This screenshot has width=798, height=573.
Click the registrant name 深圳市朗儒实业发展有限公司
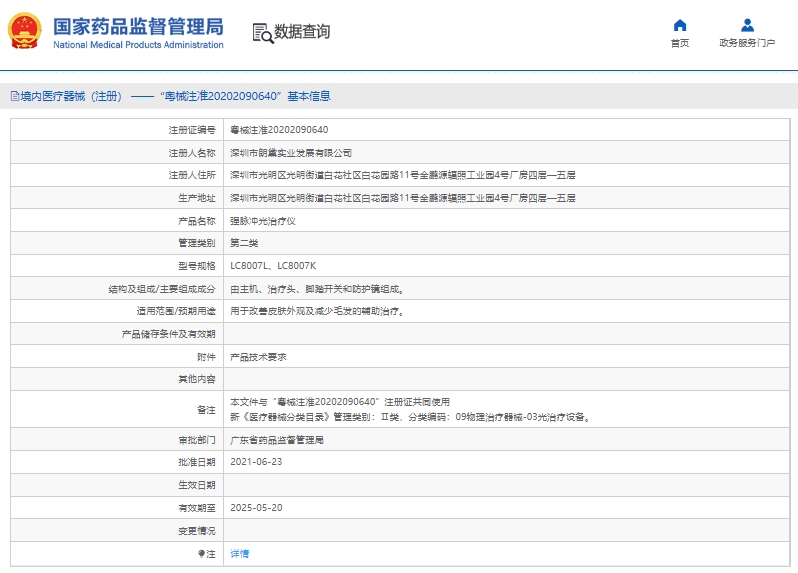coord(291,153)
